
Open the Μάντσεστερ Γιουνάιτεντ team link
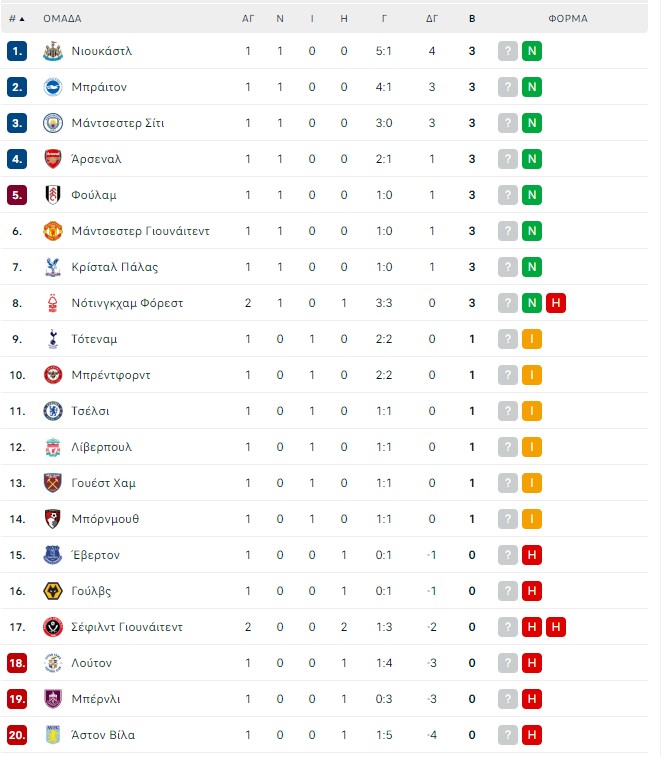[x=141, y=231]
